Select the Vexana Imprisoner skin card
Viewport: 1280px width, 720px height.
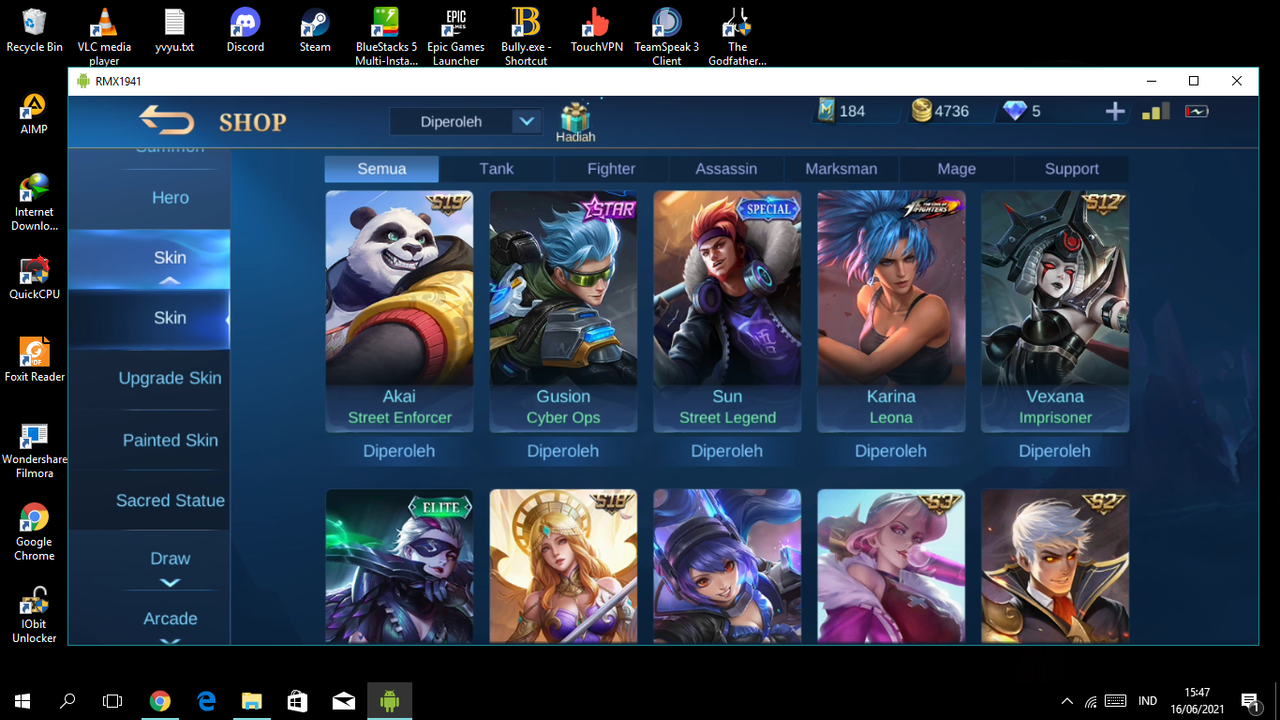point(1055,311)
